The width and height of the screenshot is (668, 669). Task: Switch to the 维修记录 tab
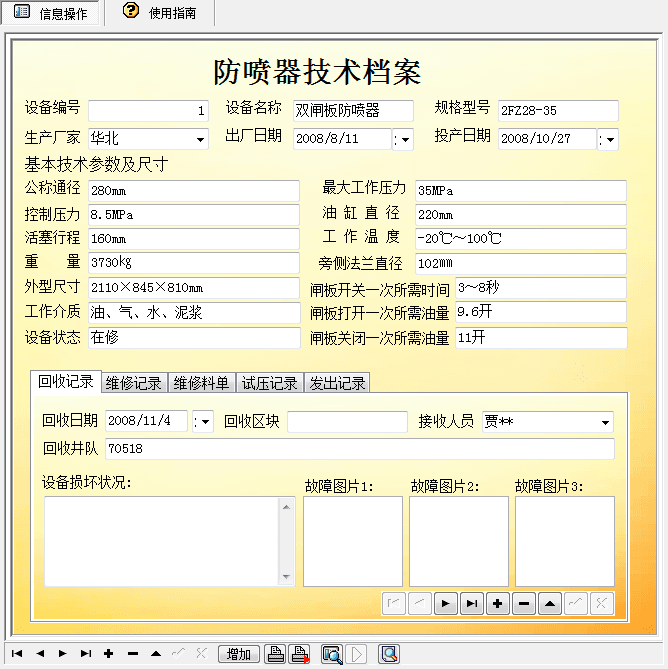click(134, 383)
